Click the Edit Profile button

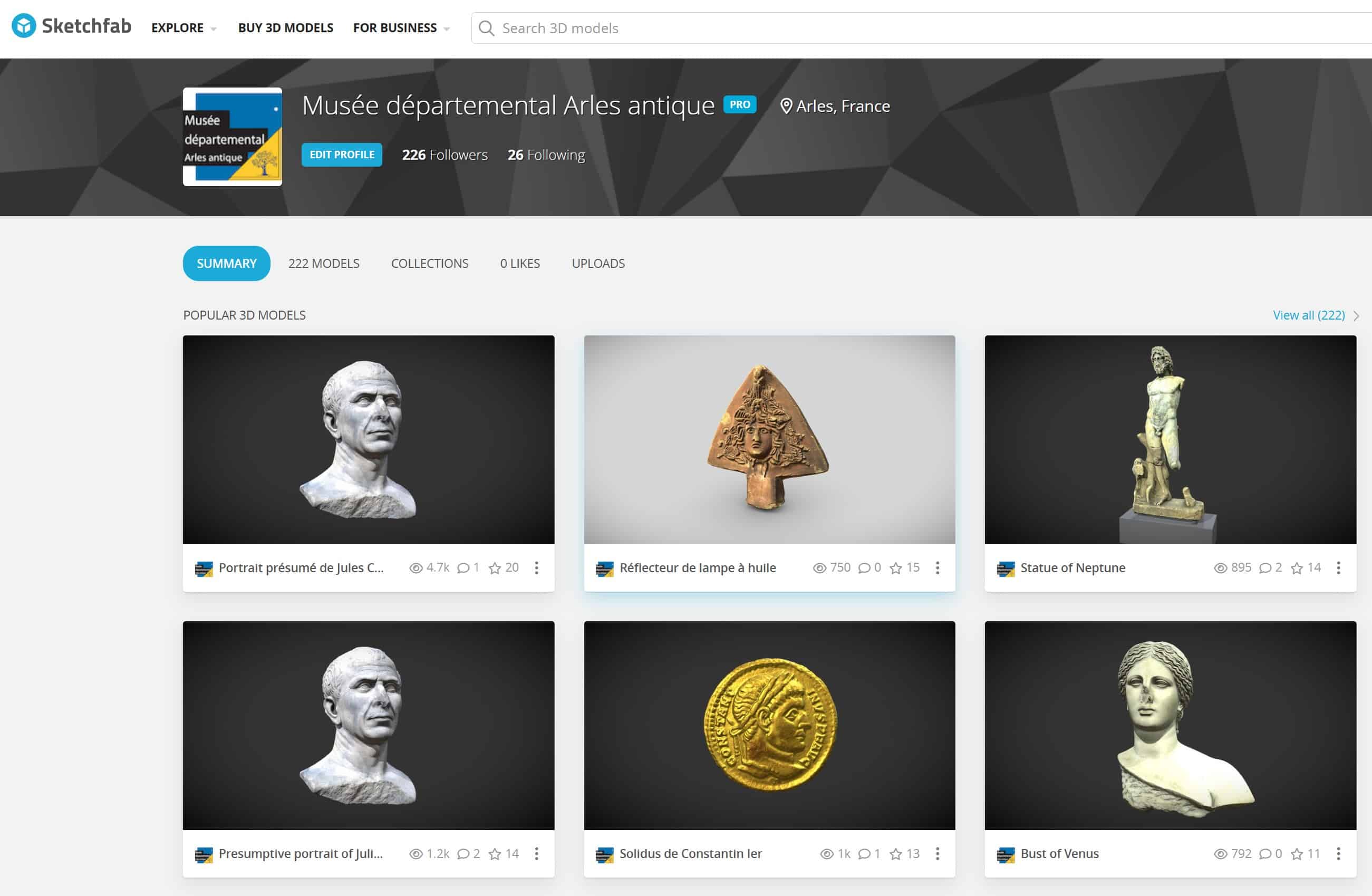pos(342,155)
